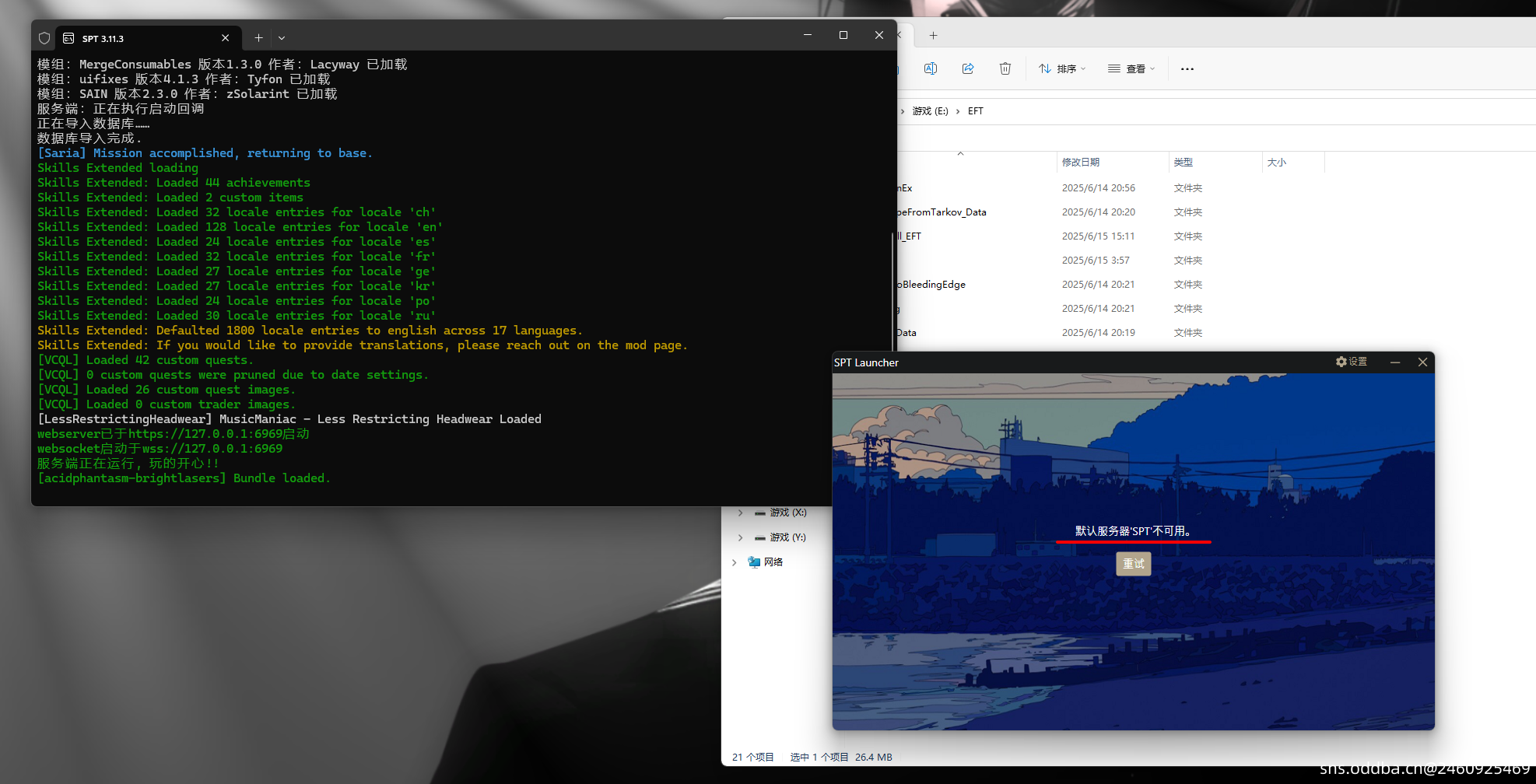Click EFT in the address breadcrumb

tap(976, 111)
